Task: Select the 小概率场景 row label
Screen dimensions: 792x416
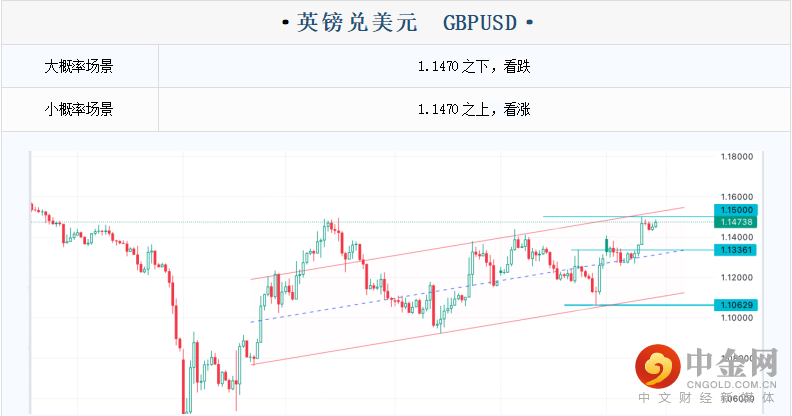Action: click(x=79, y=109)
